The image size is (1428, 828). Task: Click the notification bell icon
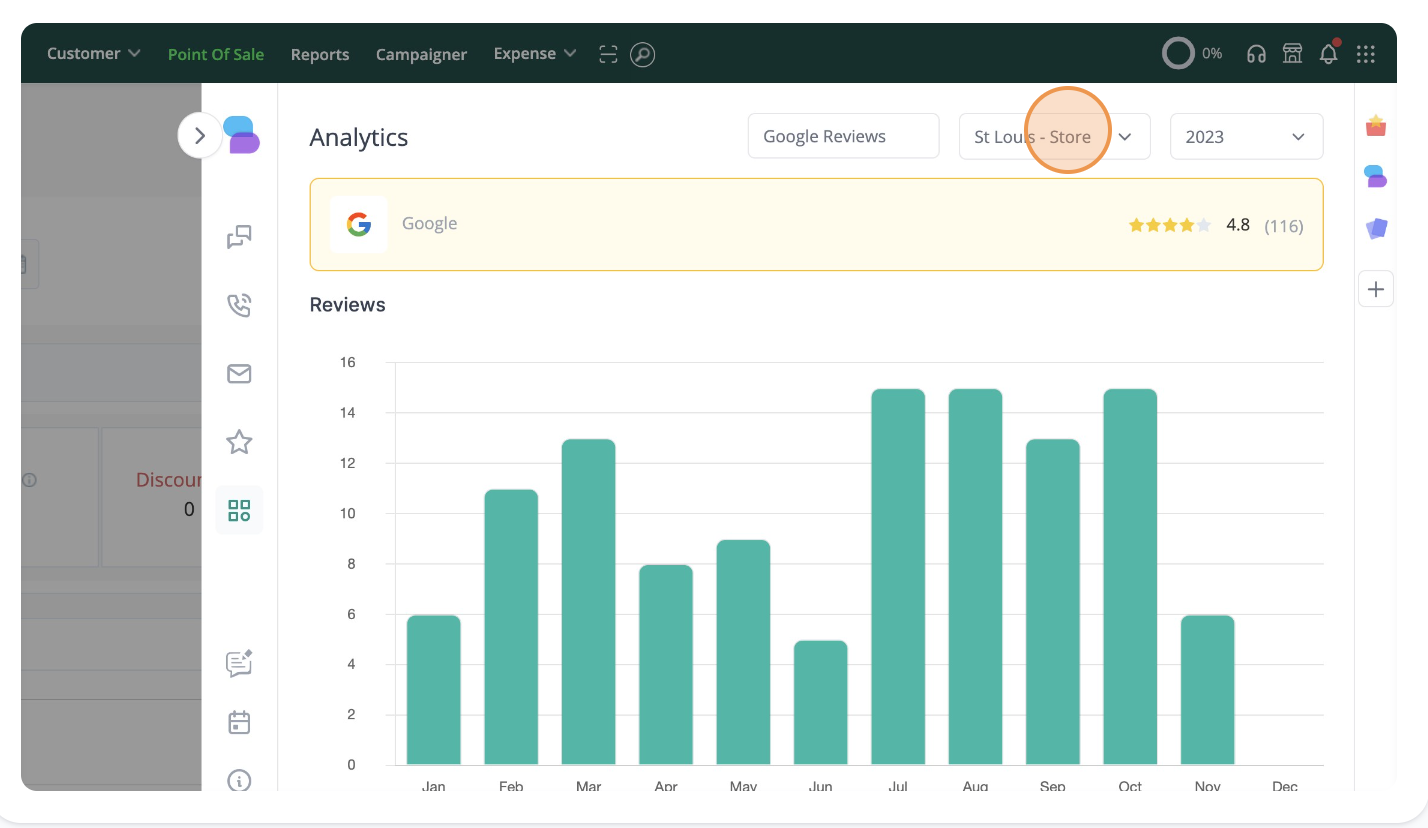(1328, 54)
